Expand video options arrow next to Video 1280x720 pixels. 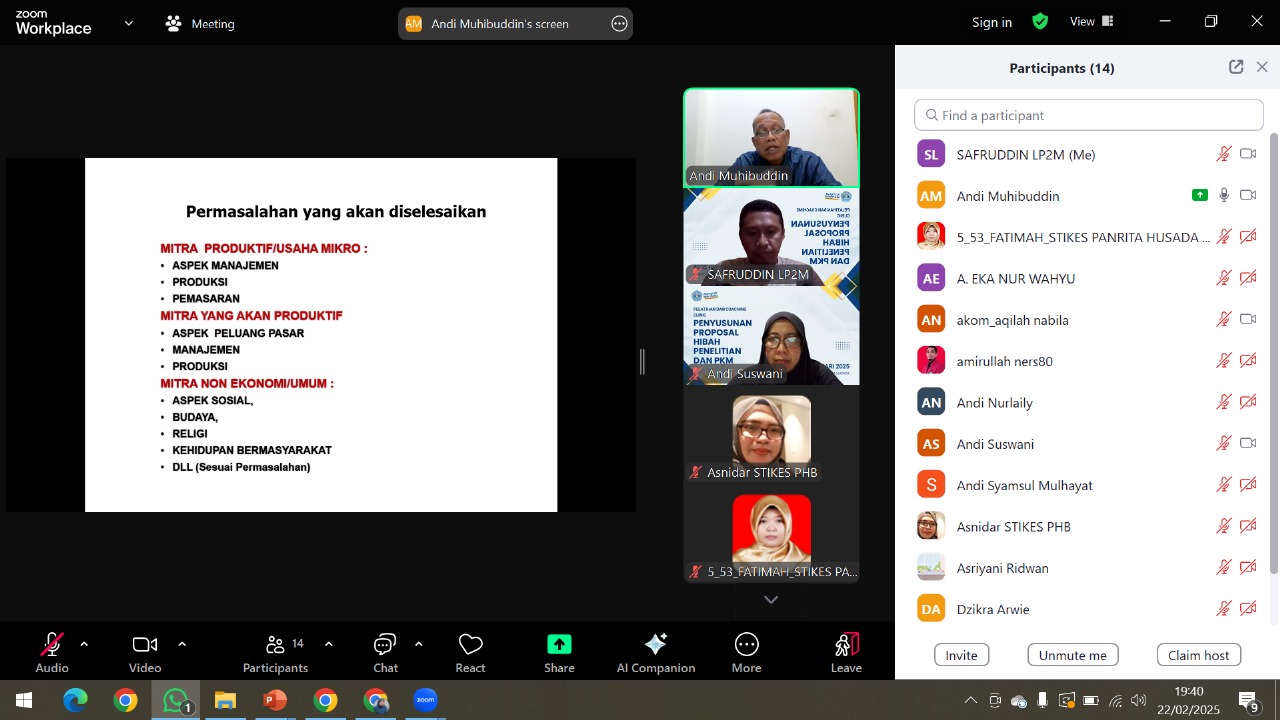coord(182,644)
